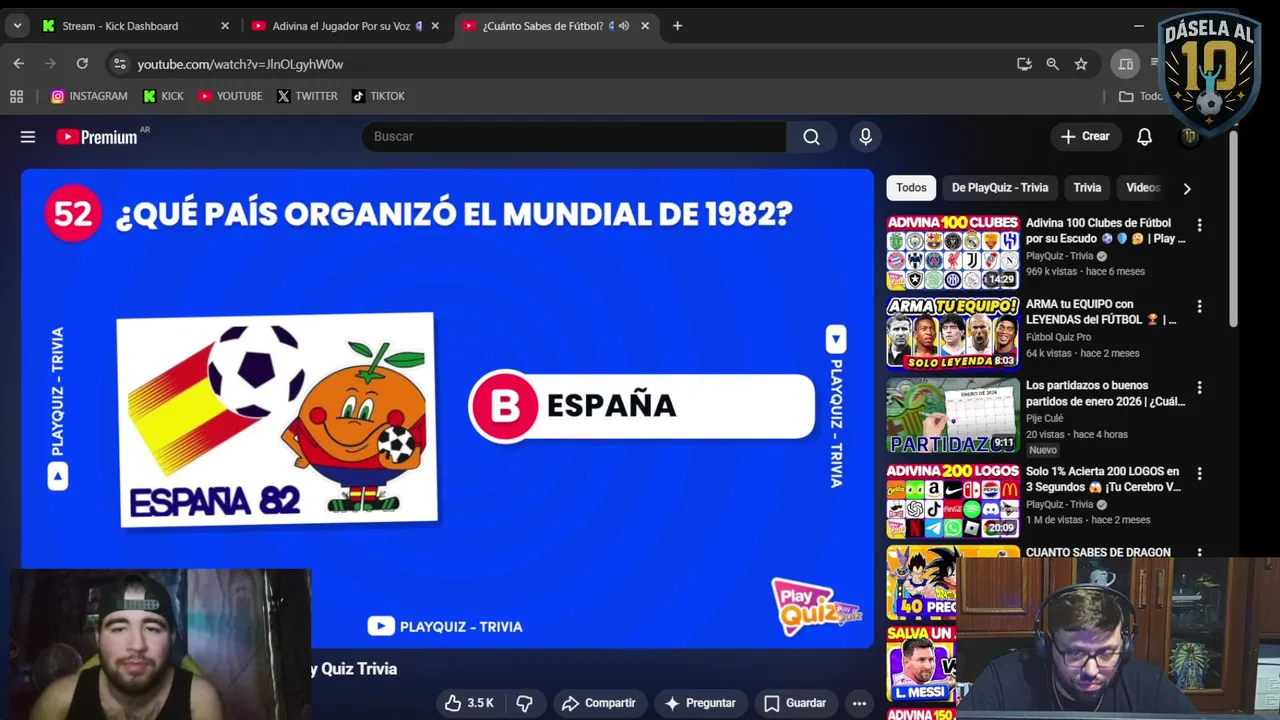
Task: Toggle the browser side panel button
Action: 1125,64
